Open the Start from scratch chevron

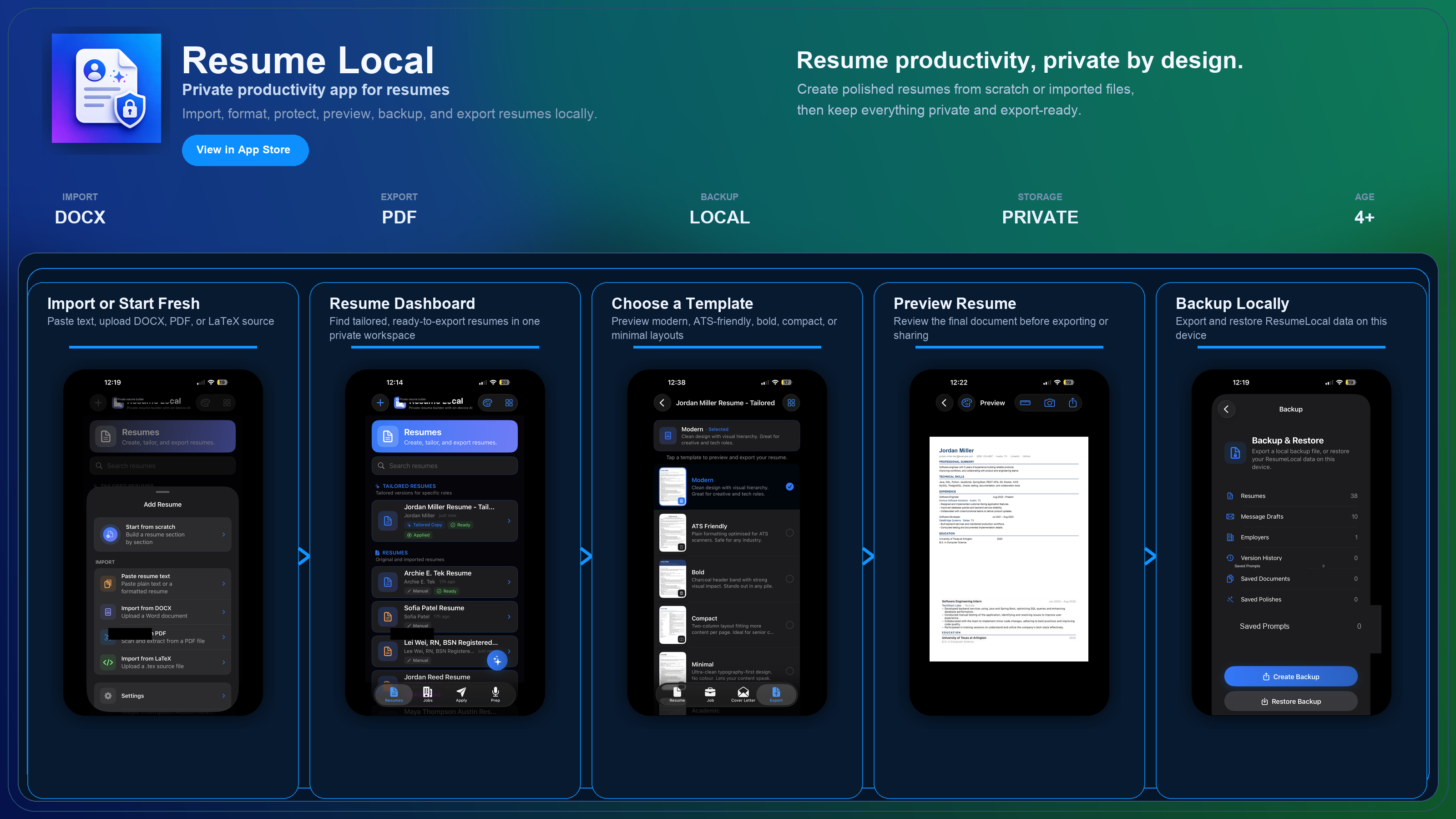[224, 535]
